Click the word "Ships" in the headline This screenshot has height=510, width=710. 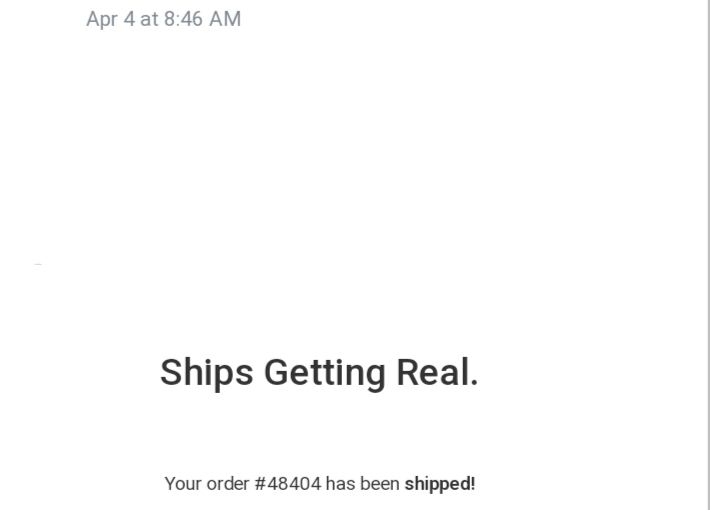pyautogui.click(x=207, y=373)
